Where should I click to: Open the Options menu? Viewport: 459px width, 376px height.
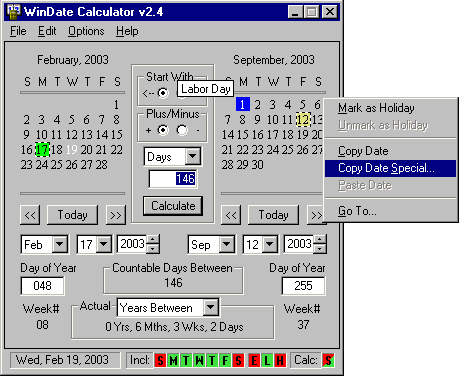point(86,31)
